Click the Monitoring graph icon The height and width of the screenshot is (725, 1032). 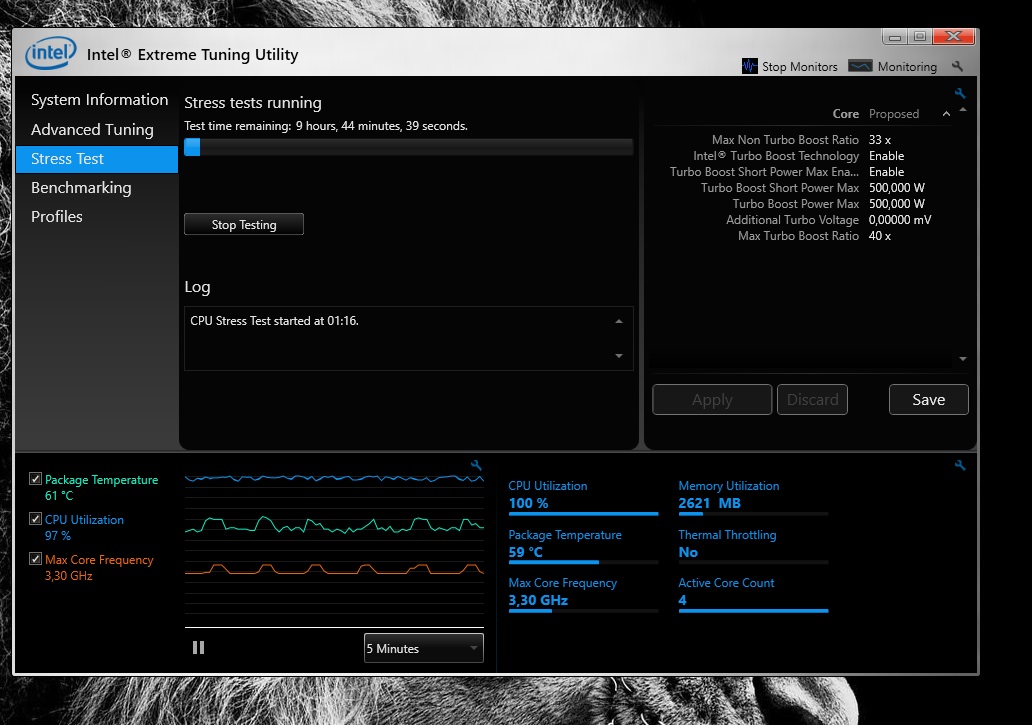(860, 66)
